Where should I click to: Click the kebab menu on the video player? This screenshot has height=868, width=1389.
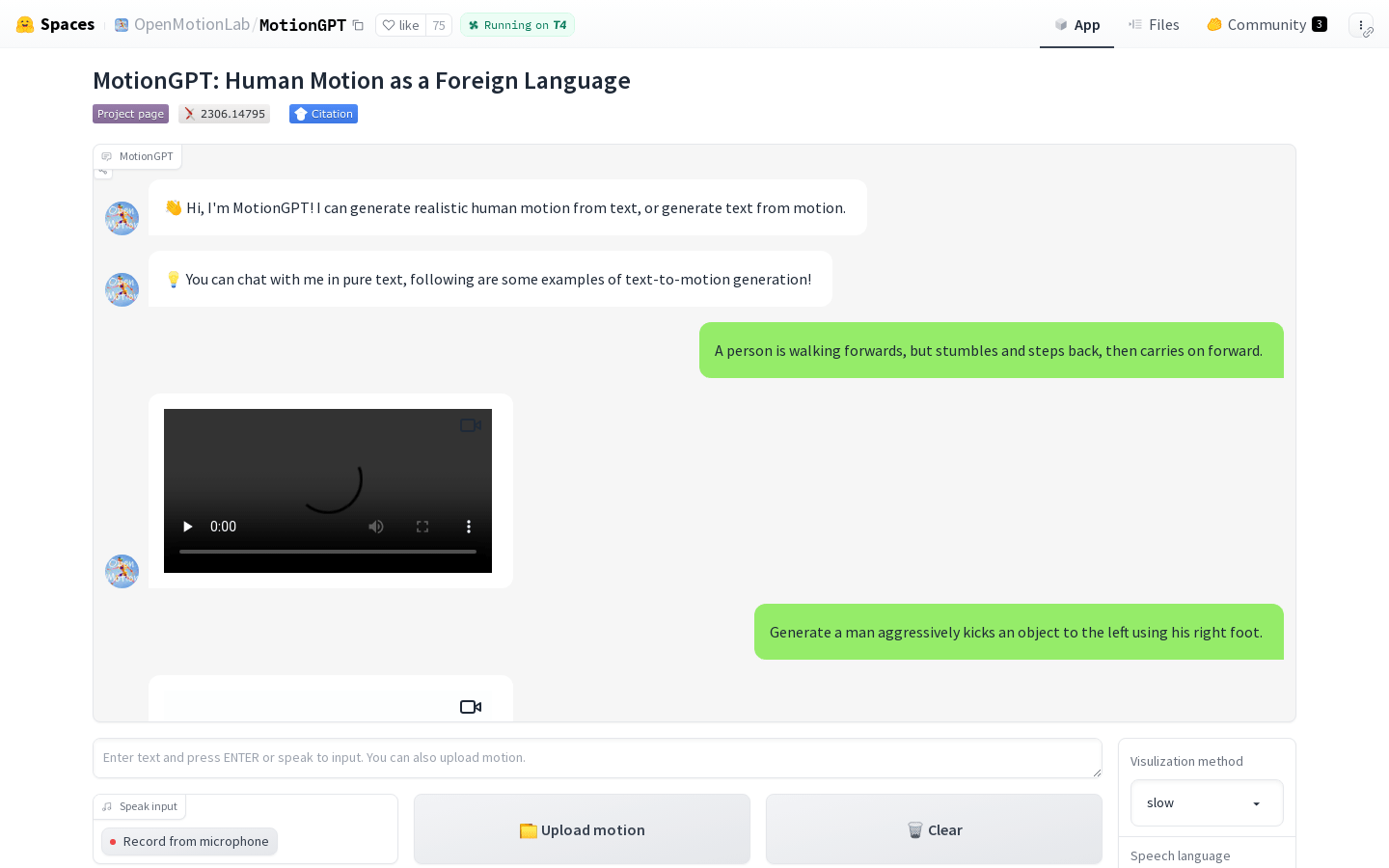coord(469,527)
